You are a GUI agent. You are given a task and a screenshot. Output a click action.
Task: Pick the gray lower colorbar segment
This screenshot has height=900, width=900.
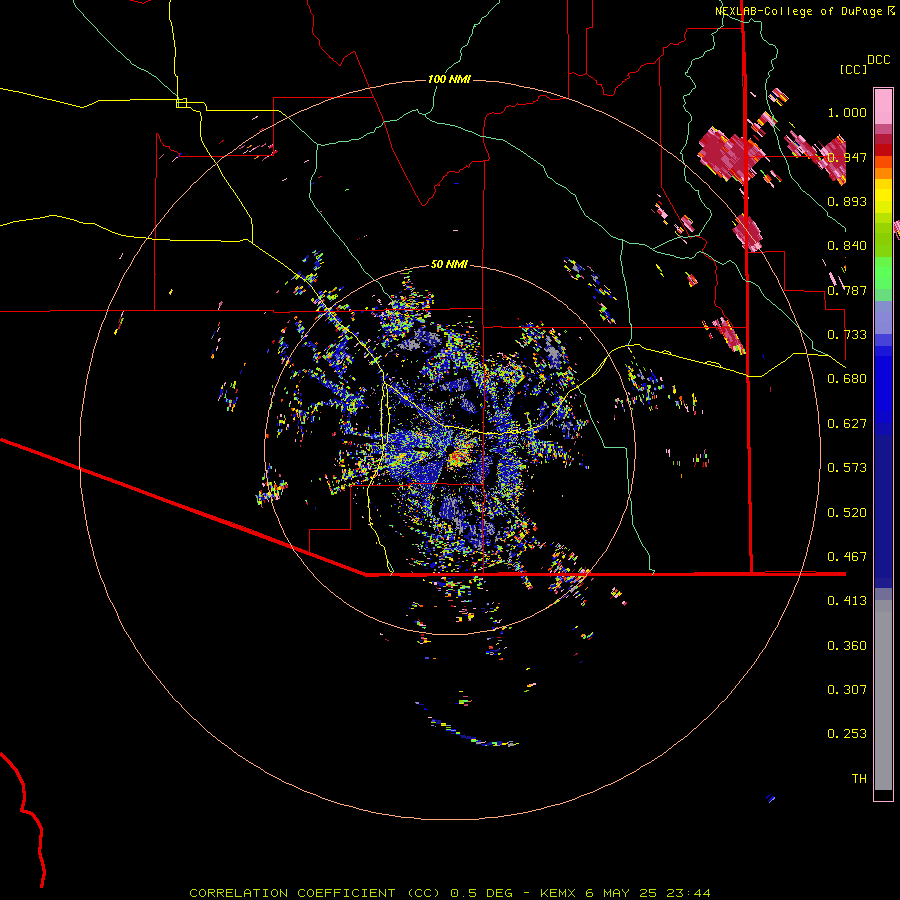coord(883,695)
